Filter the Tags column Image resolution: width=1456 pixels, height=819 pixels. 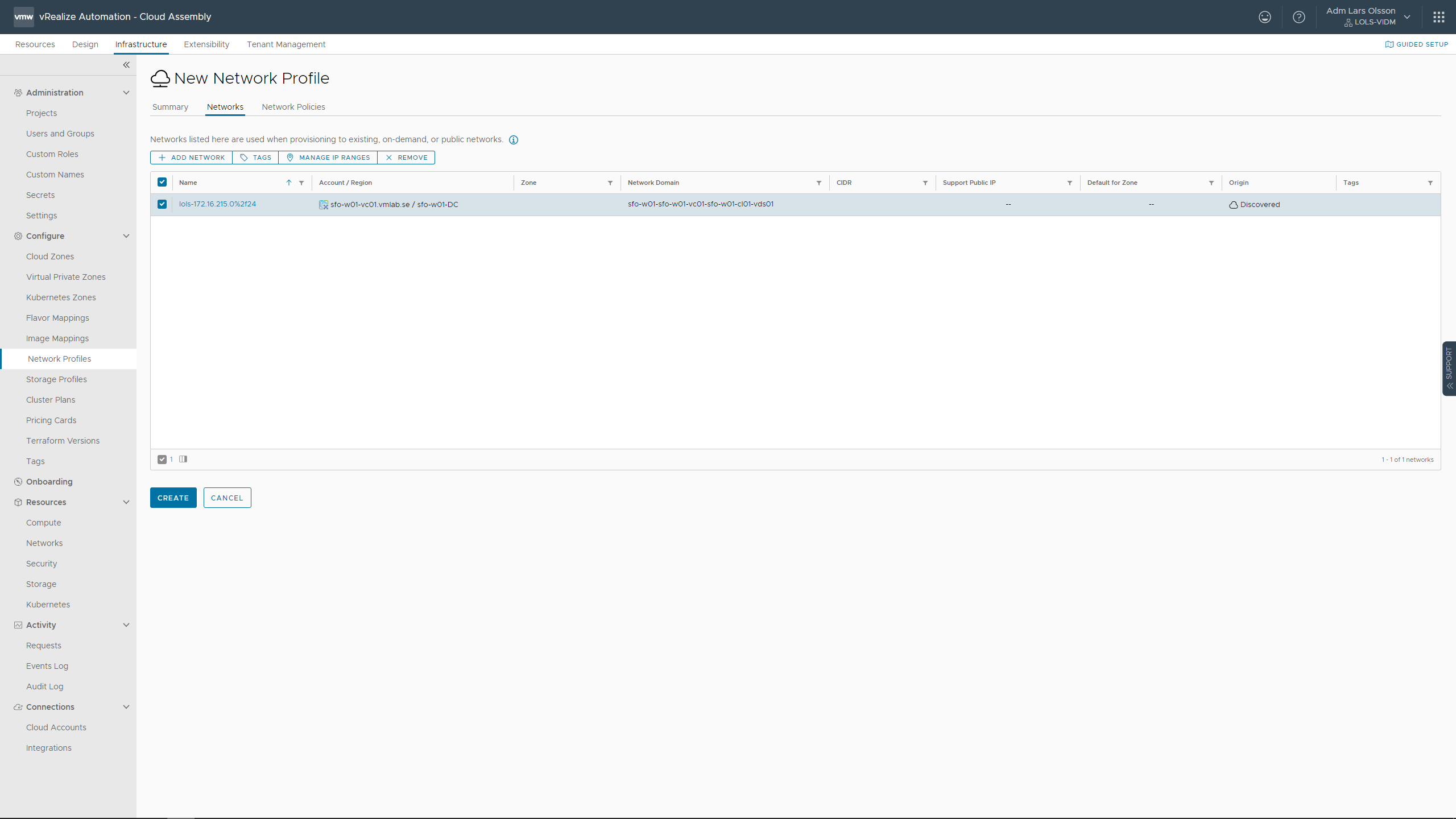coord(1430,183)
